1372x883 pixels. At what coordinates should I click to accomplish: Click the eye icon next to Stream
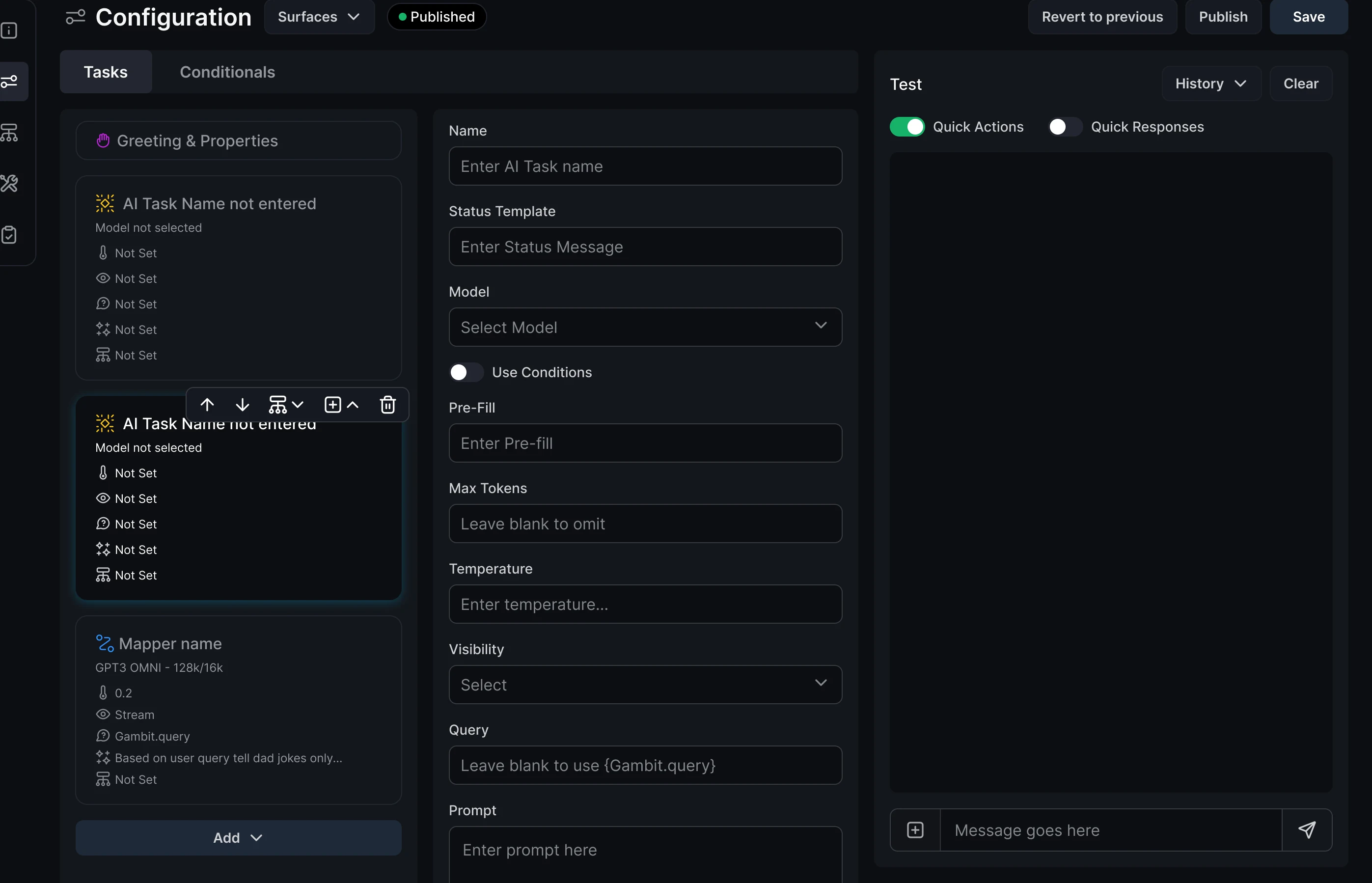[103, 715]
